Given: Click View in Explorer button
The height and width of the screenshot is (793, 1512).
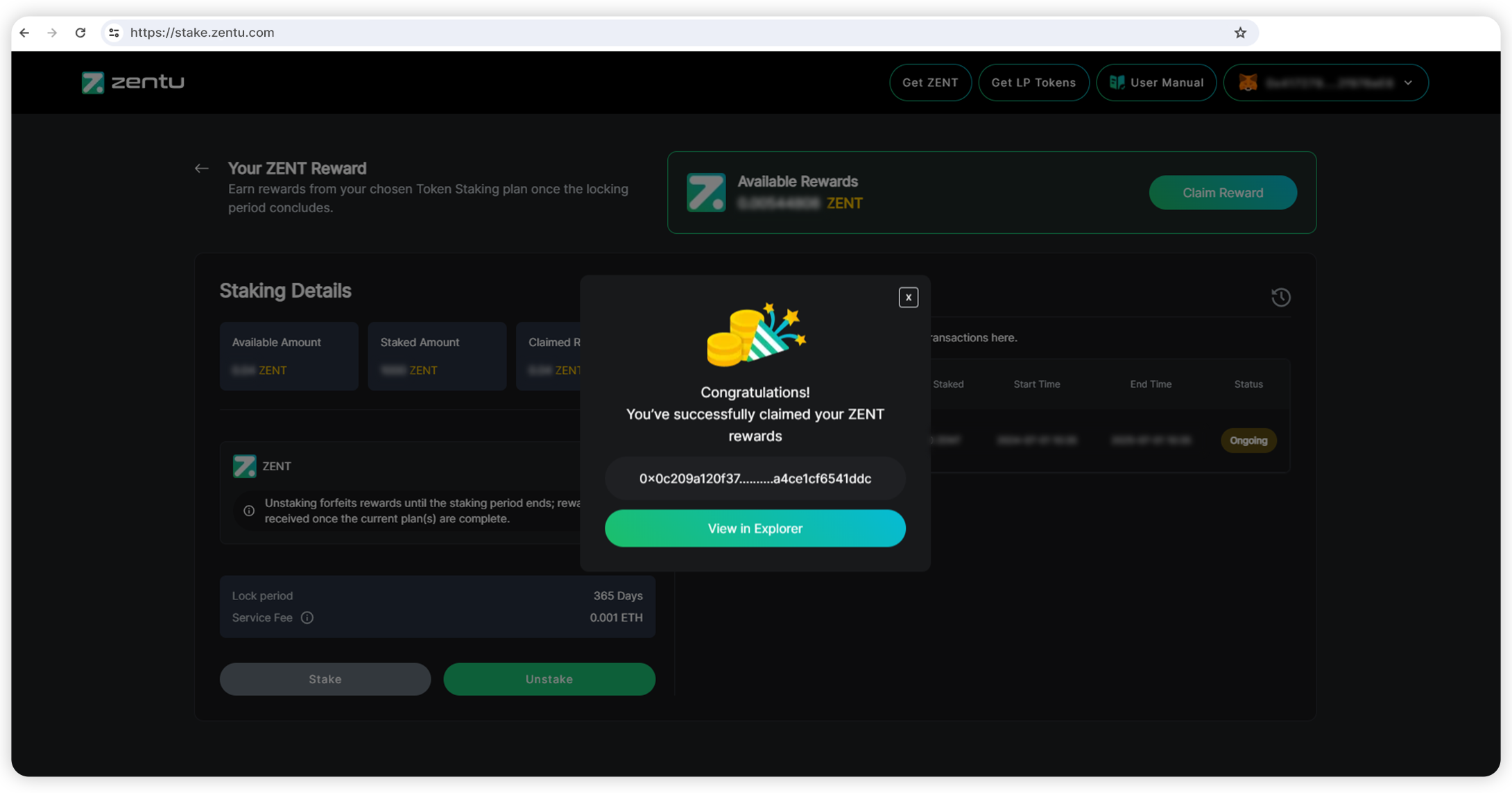Looking at the screenshot, I should pos(755,528).
